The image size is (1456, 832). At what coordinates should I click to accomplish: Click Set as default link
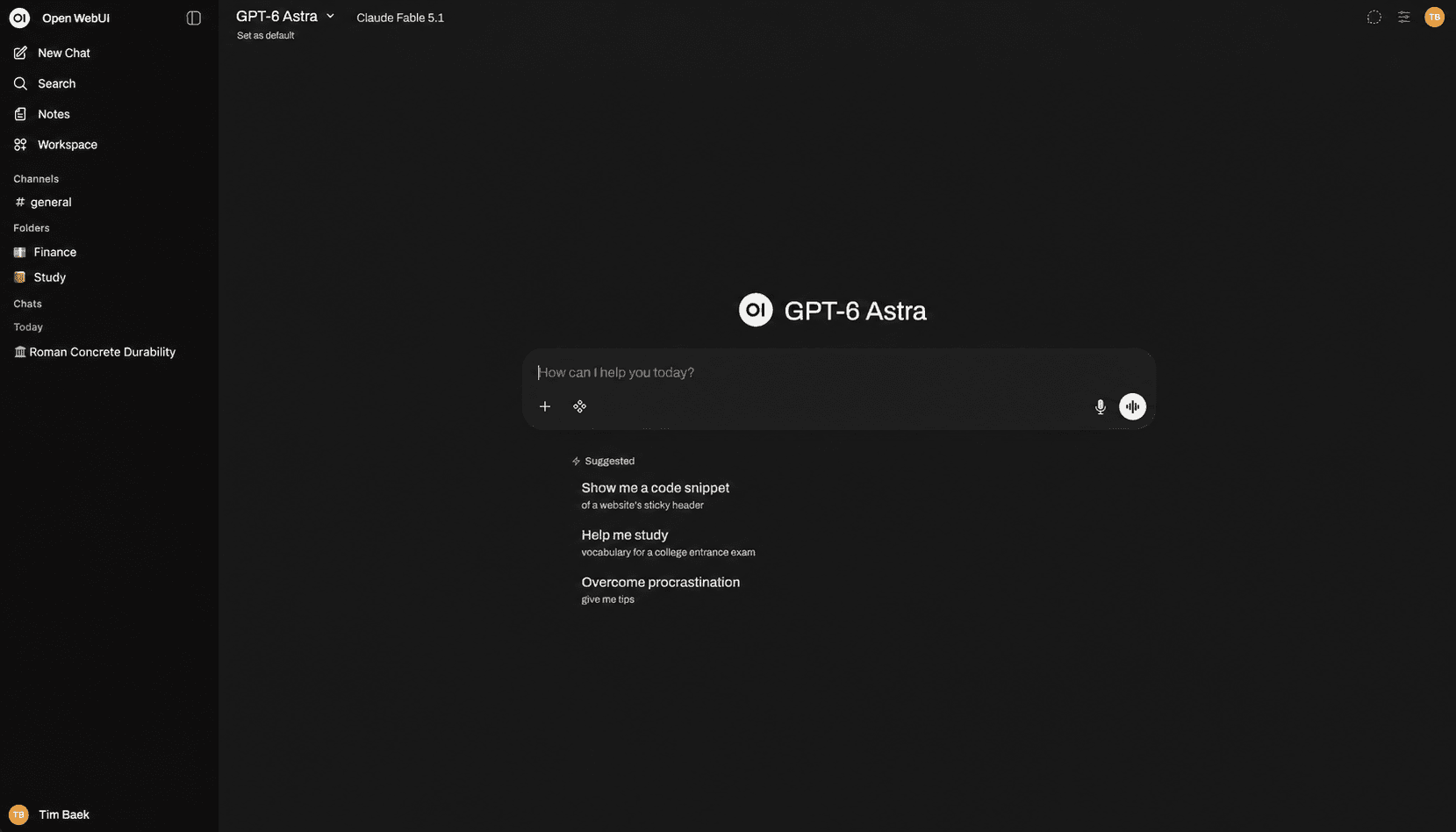click(x=265, y=36)
